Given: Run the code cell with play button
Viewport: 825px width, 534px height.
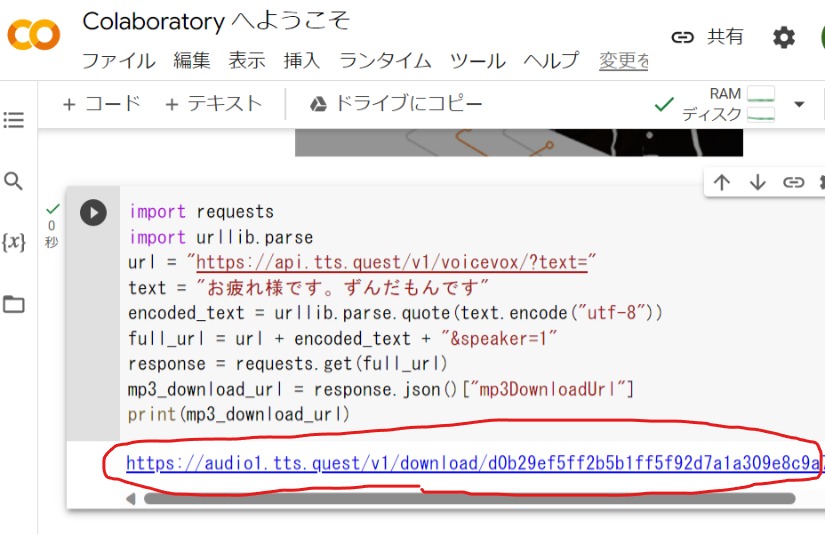Looking at the screenshot, I should pyautogui.click(x=93, y=212).
